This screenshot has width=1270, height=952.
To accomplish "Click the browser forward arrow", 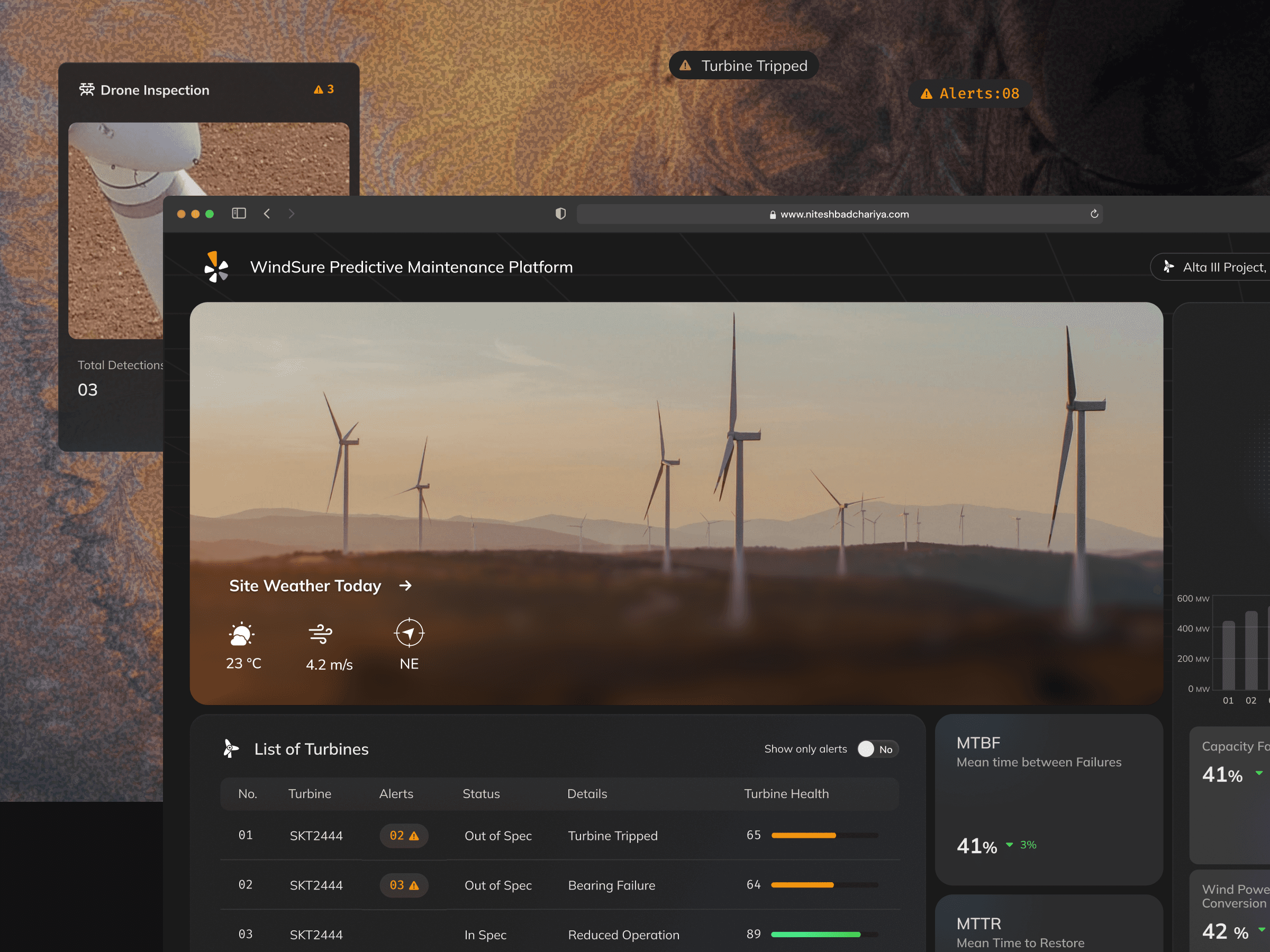I will [x=292, y=214].
